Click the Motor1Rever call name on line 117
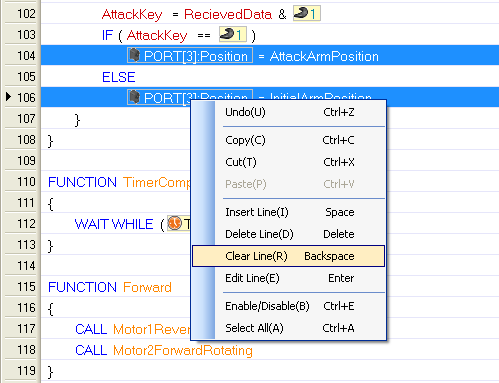Screen dimensions: 499x383 (x=152, y=329)
